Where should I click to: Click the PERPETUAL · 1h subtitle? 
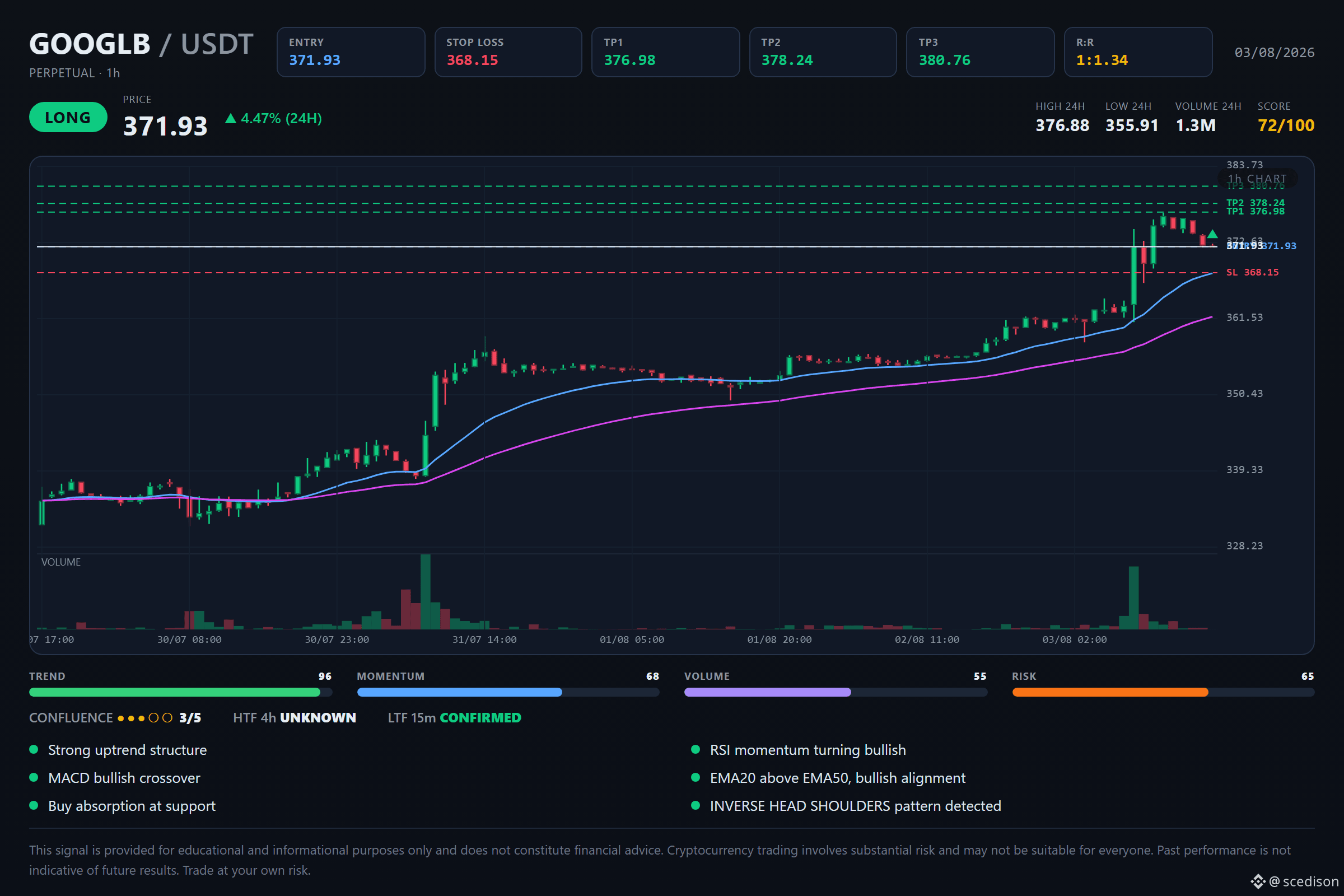75,73
